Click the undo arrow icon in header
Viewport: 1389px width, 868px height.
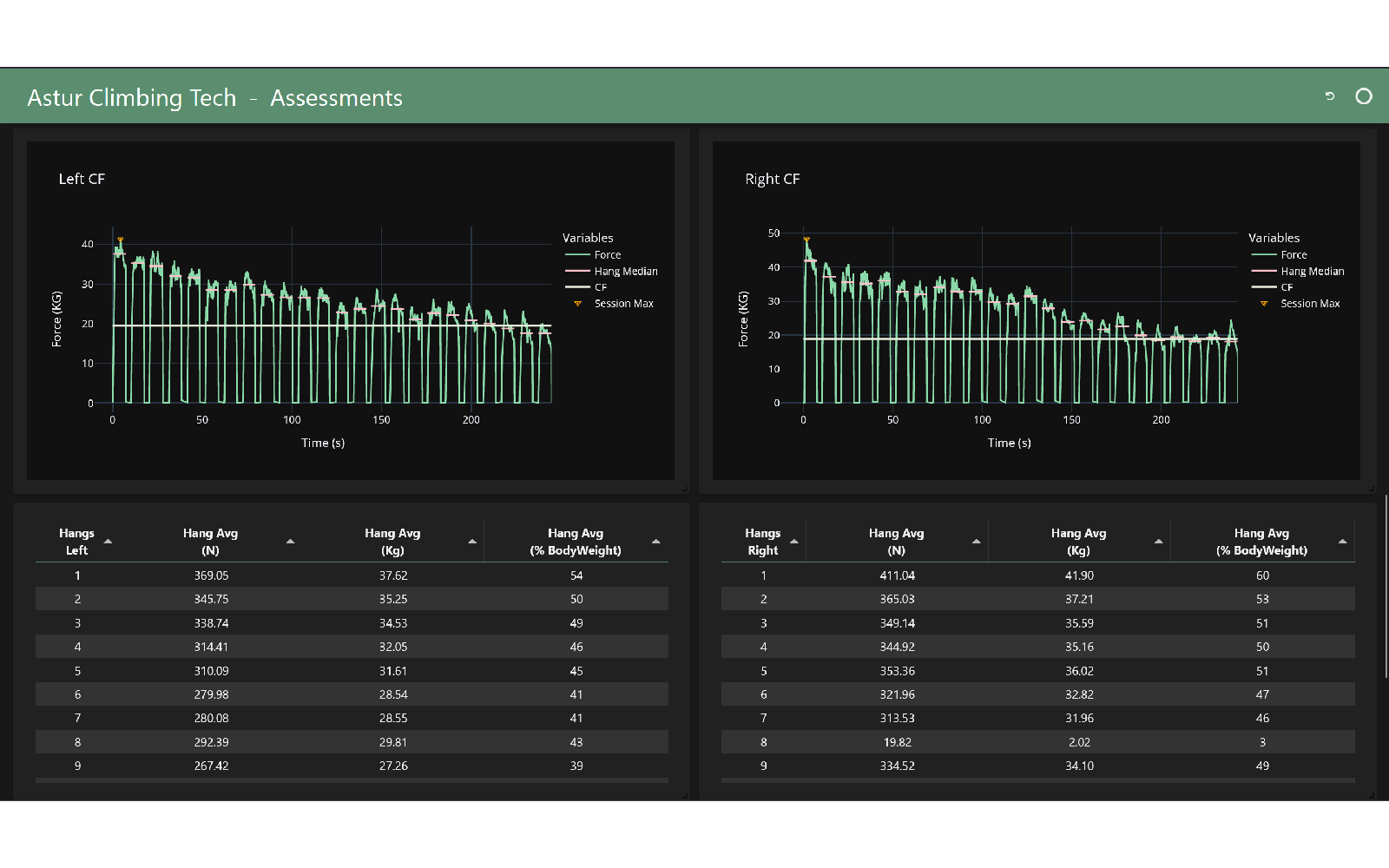pos(1329,96)
